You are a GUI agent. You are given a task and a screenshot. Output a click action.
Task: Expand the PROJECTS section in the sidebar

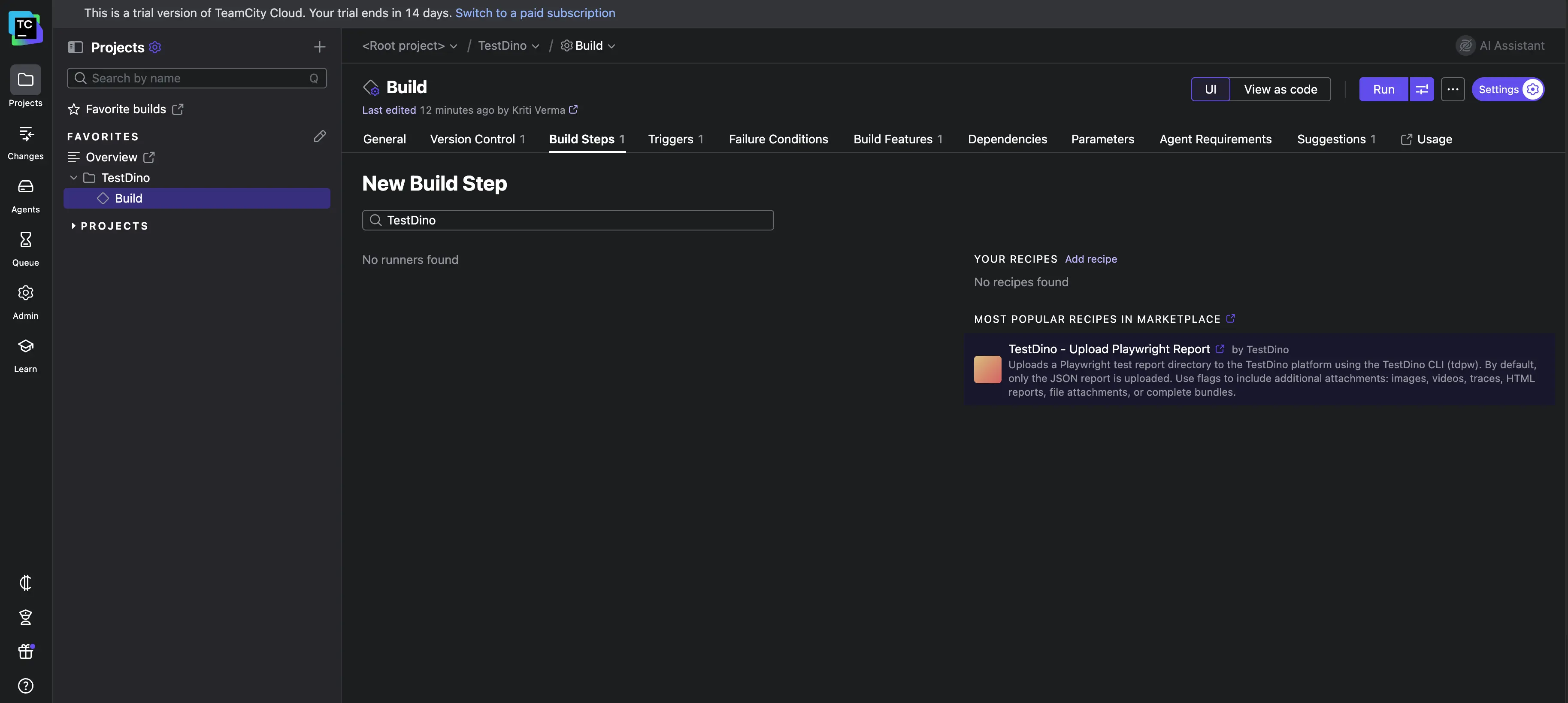coord(74,225)
